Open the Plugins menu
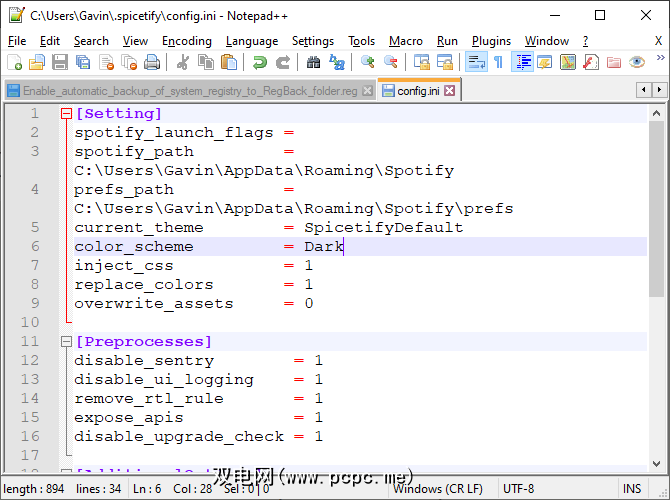This screenshot has height=500, width=670. (x=490, y=41)
